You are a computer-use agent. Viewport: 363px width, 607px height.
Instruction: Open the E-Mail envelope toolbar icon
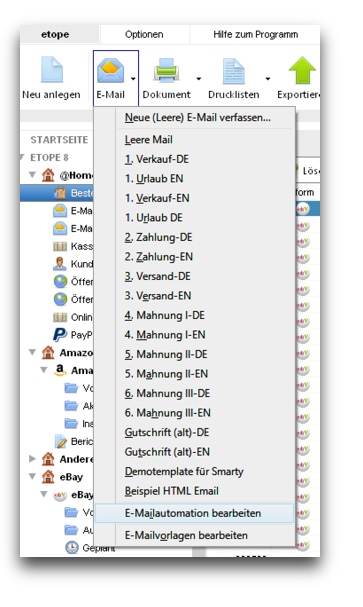tap(111, 70)
